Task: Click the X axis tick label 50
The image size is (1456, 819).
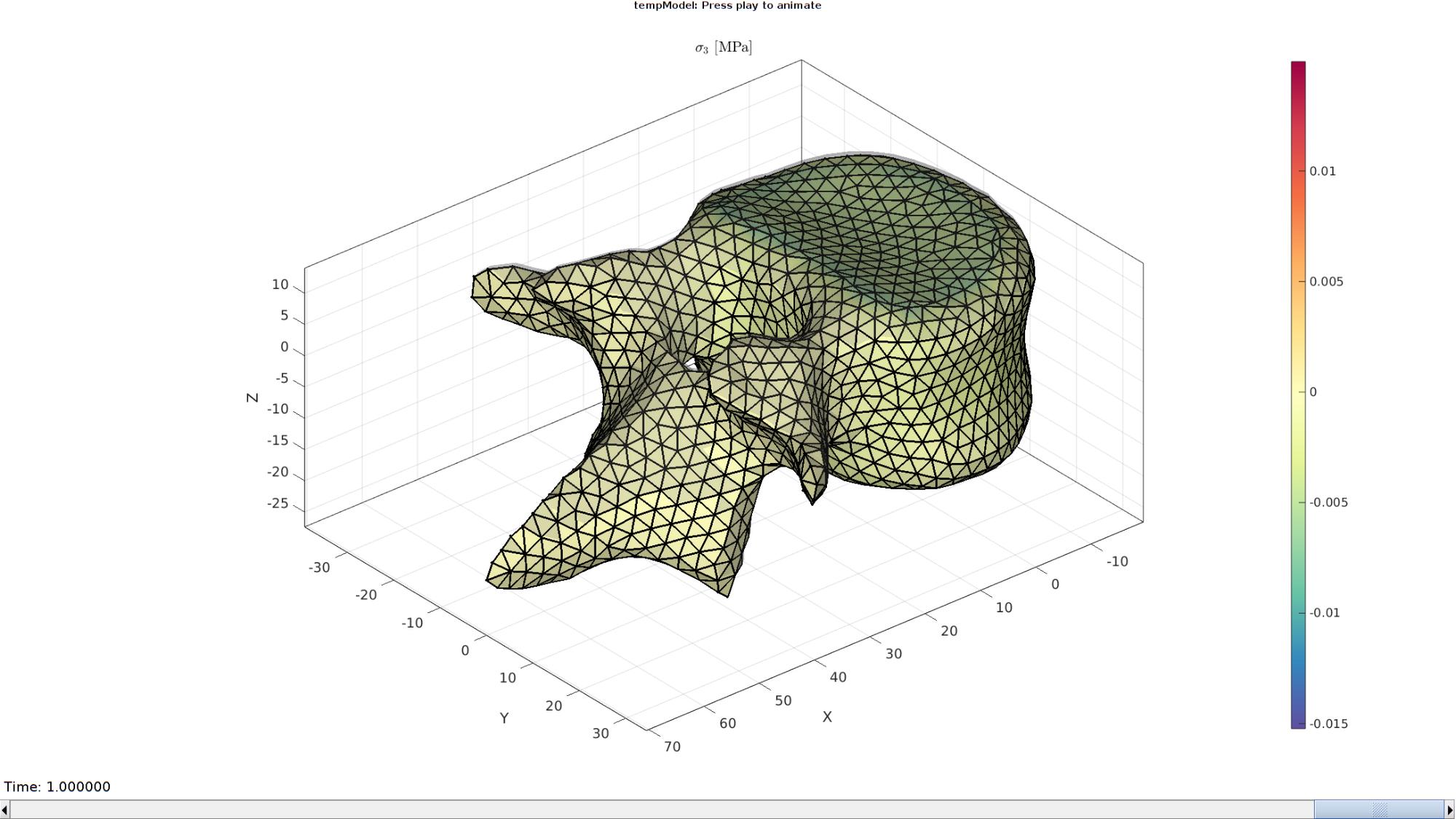Action: coord(783,701)
